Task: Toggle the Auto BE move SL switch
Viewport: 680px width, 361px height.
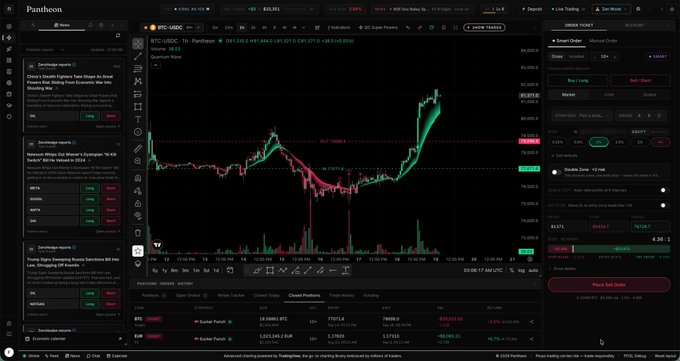Action: (x=664, y=205)
